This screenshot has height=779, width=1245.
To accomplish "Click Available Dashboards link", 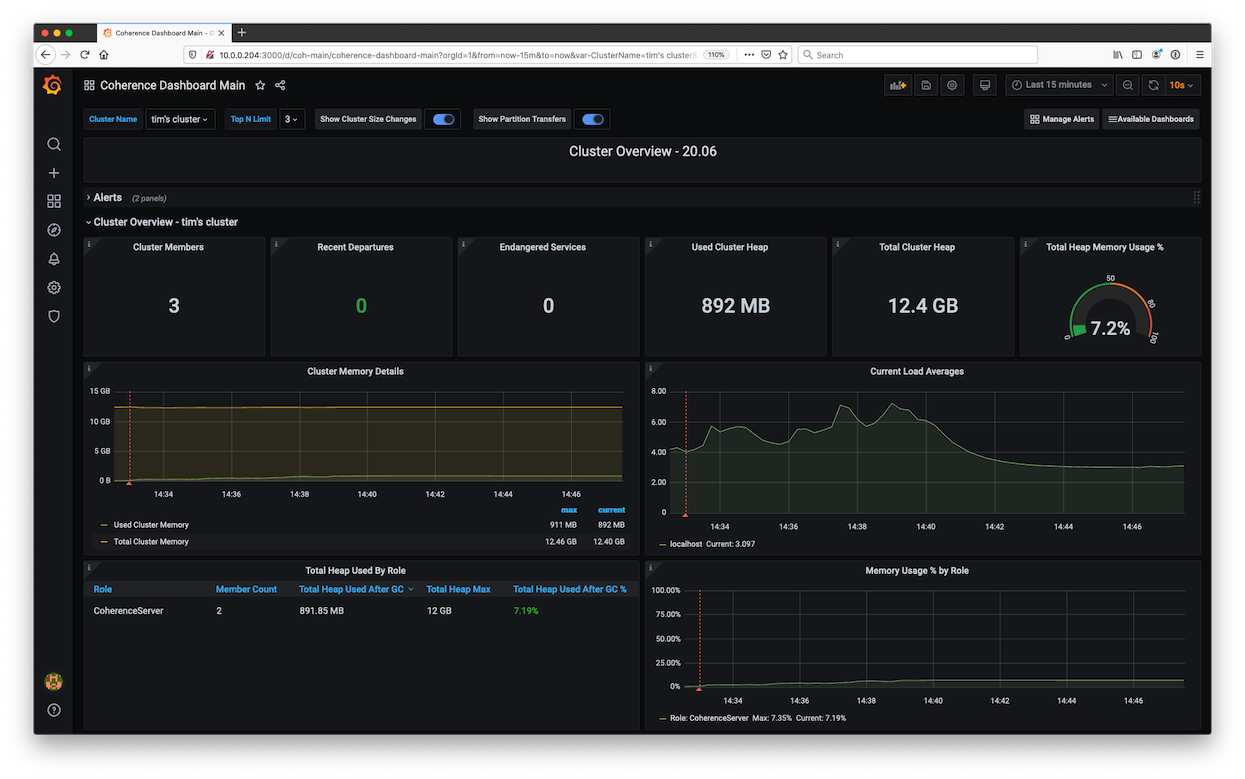I will point(1151,119).
